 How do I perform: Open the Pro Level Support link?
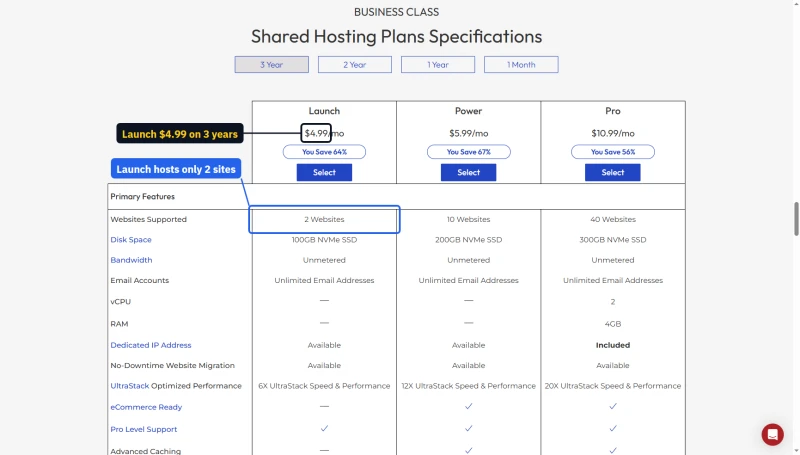point(143,429)
